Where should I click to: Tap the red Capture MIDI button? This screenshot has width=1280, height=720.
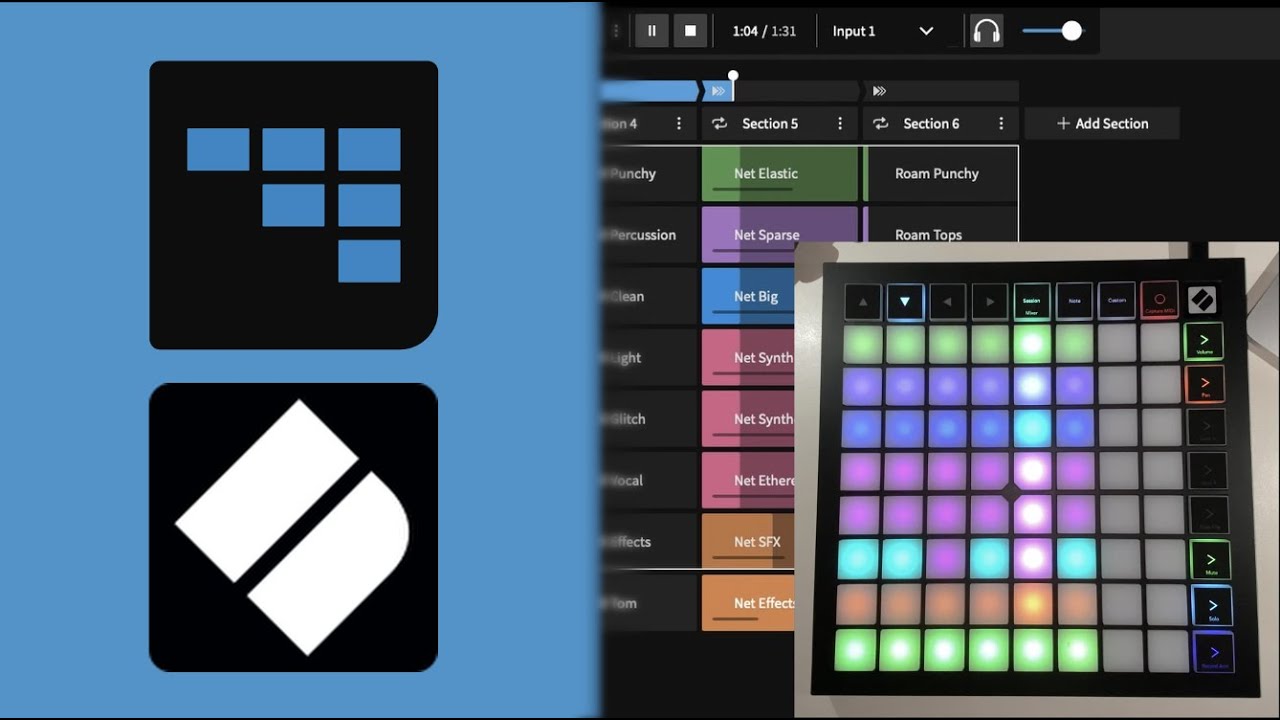1160,300
